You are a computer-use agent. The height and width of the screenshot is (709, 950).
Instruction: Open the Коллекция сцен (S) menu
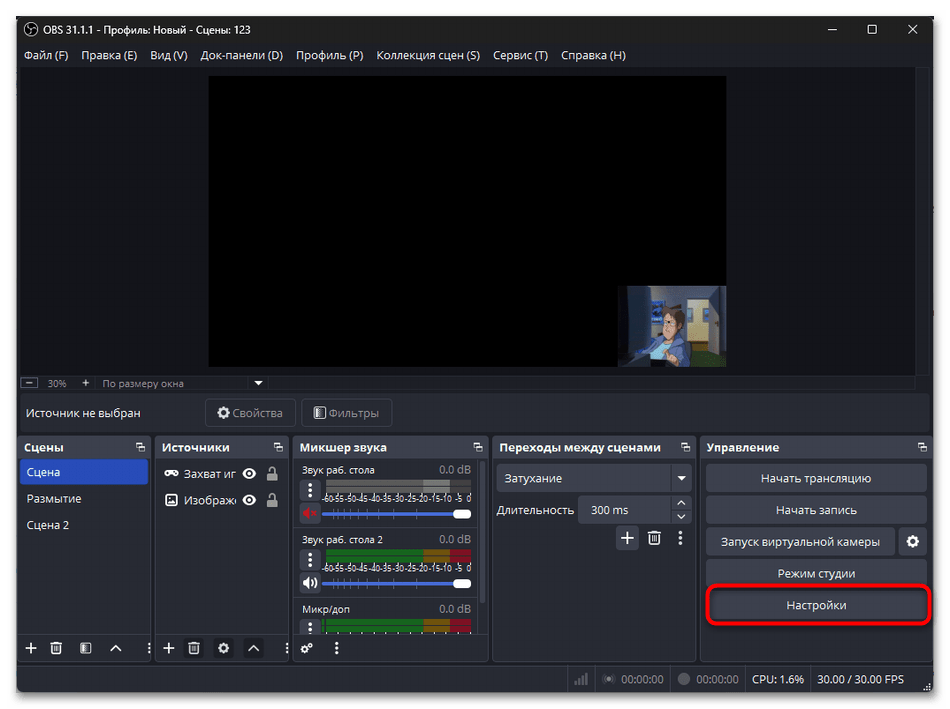coord(427,55)
